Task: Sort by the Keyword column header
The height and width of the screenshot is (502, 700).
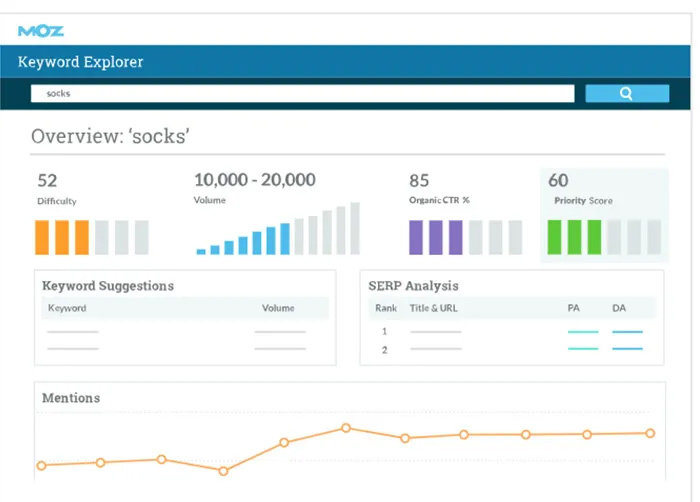Action: (x=67, y=308)
